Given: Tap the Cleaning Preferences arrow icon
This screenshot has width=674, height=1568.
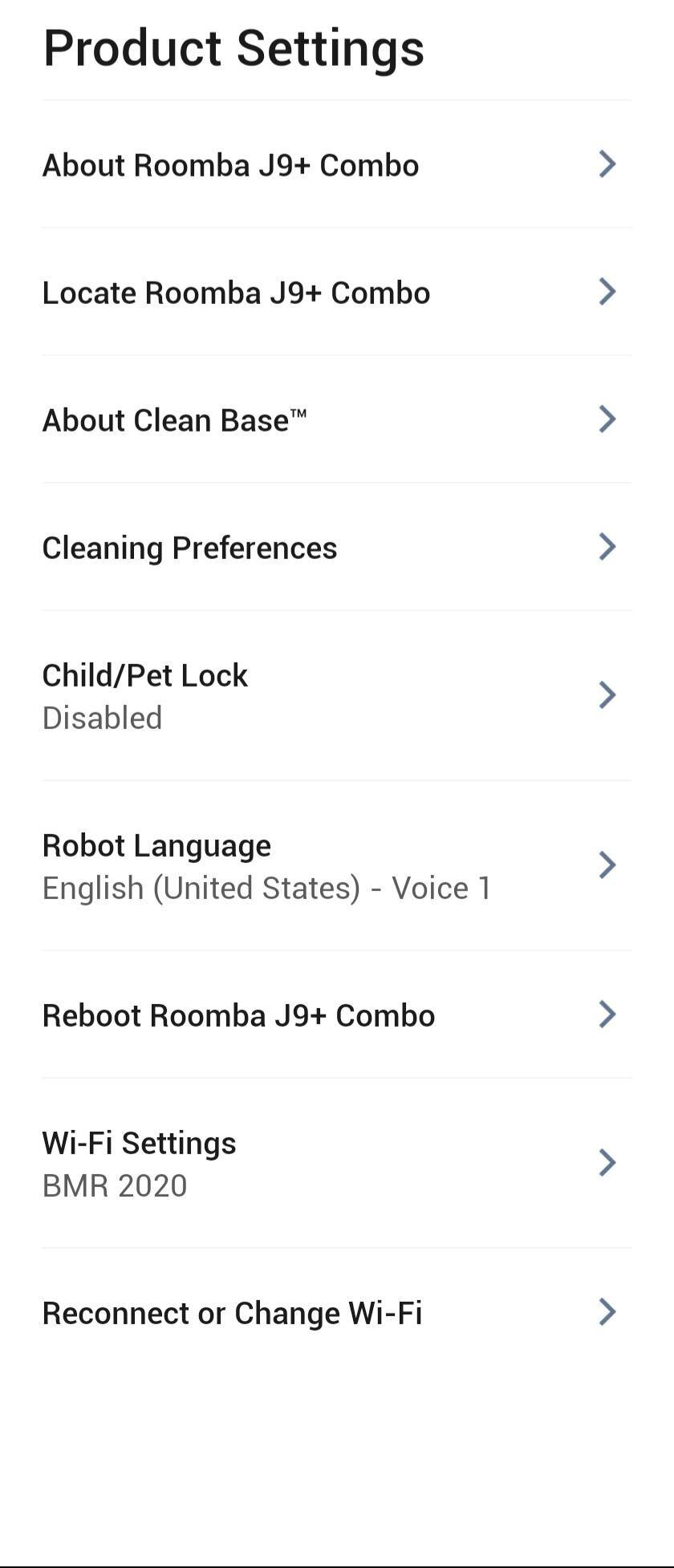Looking at the screenshot, I should coord(607,547).
